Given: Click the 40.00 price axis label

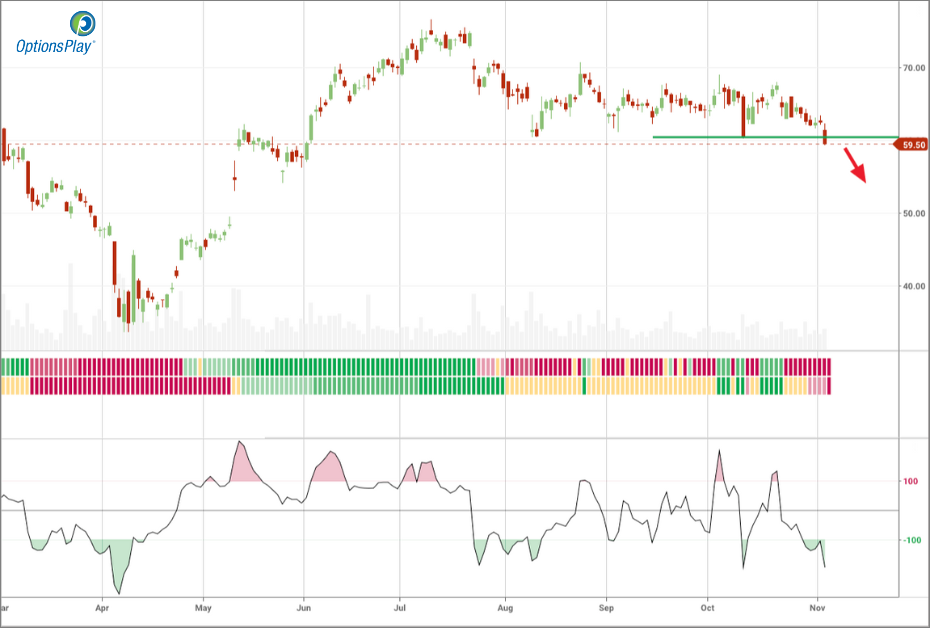Looking at the screenshot, I should [x=913, y=286].
